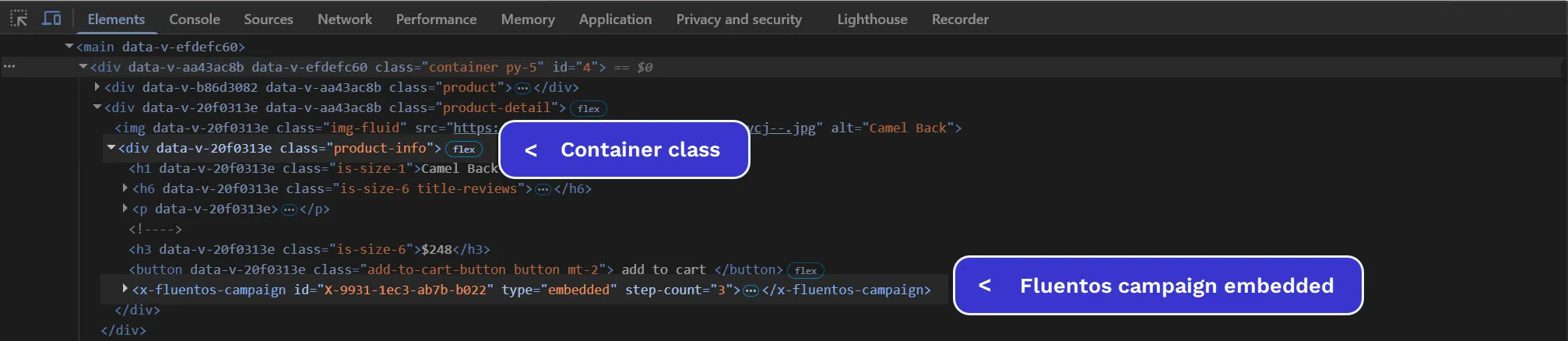
Task: Click the ellipsis inside the p element
Action: click(289, 209)
